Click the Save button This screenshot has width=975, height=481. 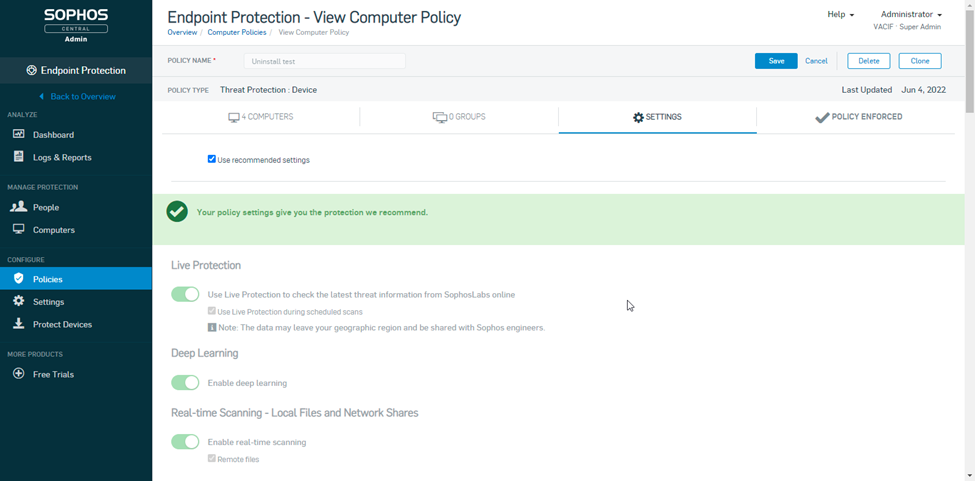point(776,61)
